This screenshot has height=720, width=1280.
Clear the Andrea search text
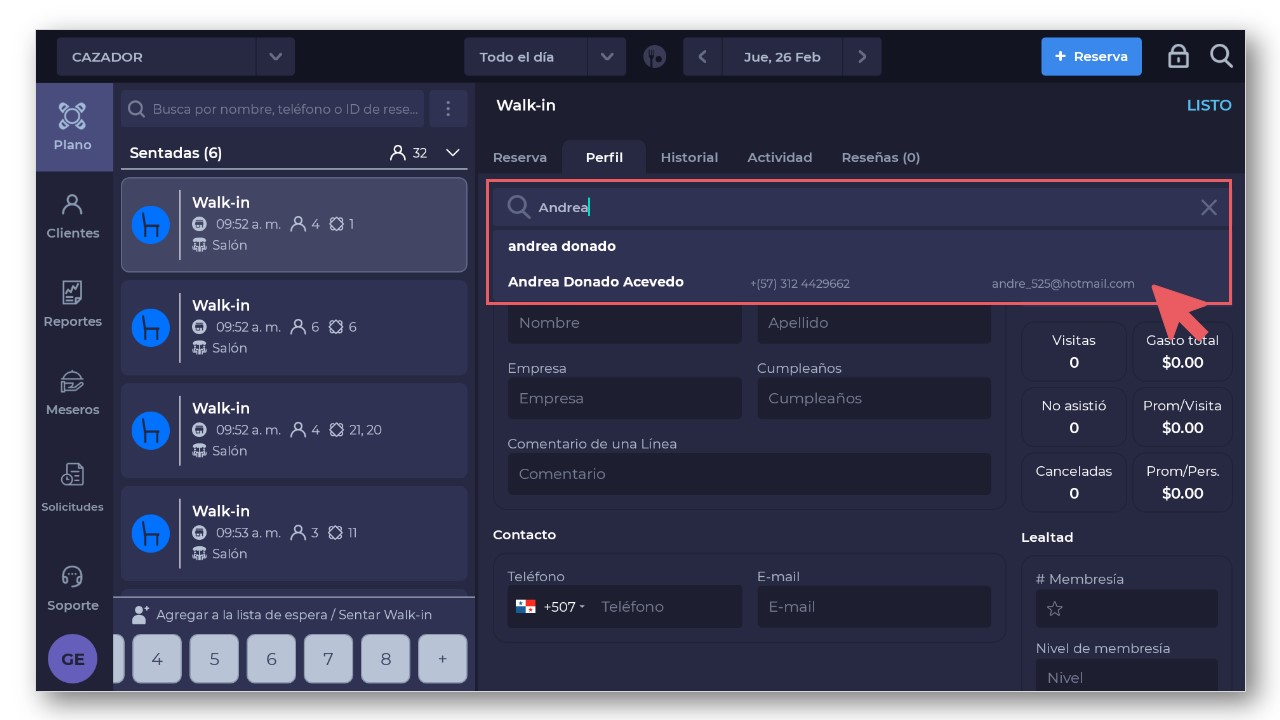coord(1209,207)
